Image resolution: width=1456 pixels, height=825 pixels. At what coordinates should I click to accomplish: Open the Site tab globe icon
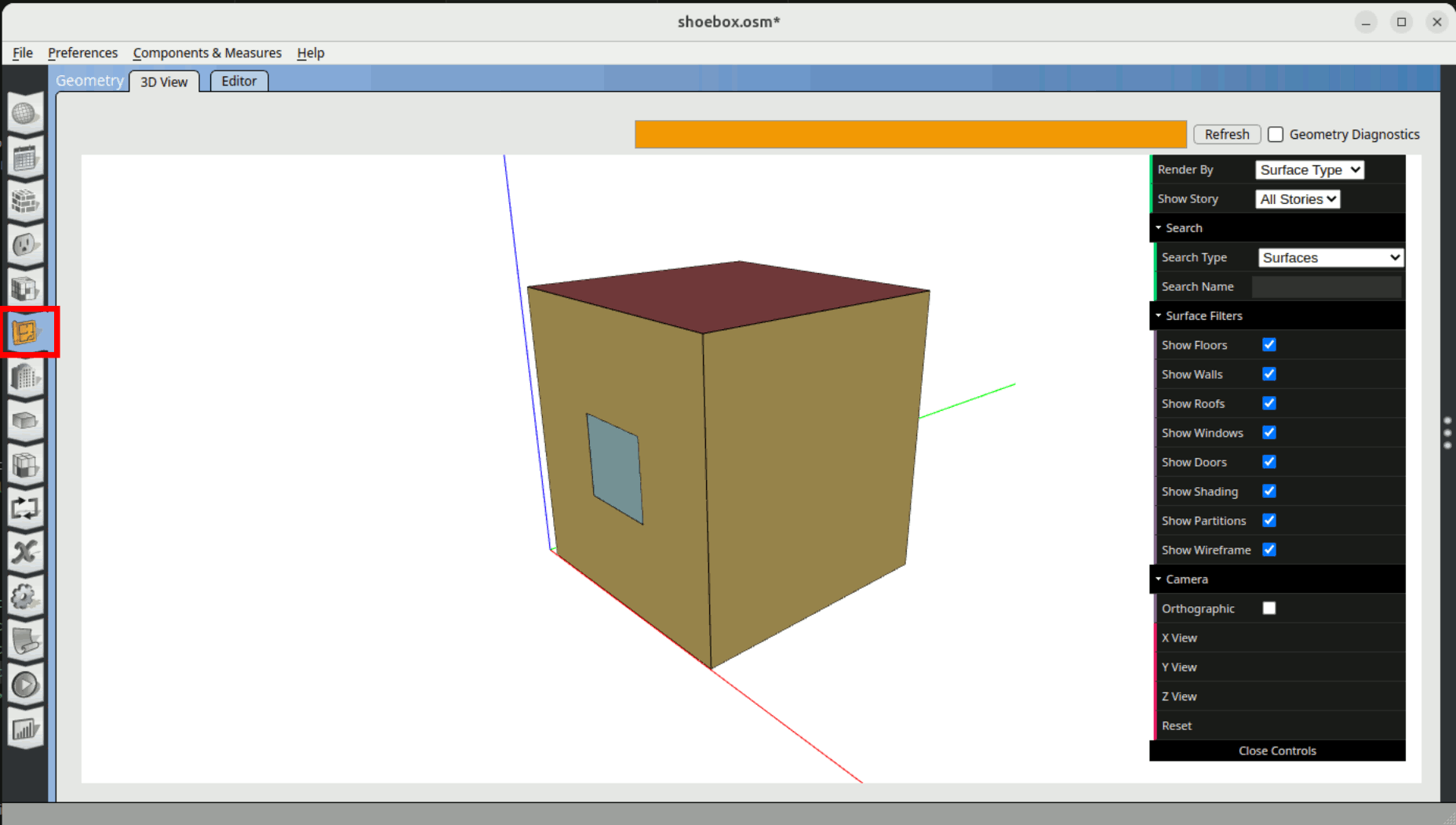(x=25, y=114)
